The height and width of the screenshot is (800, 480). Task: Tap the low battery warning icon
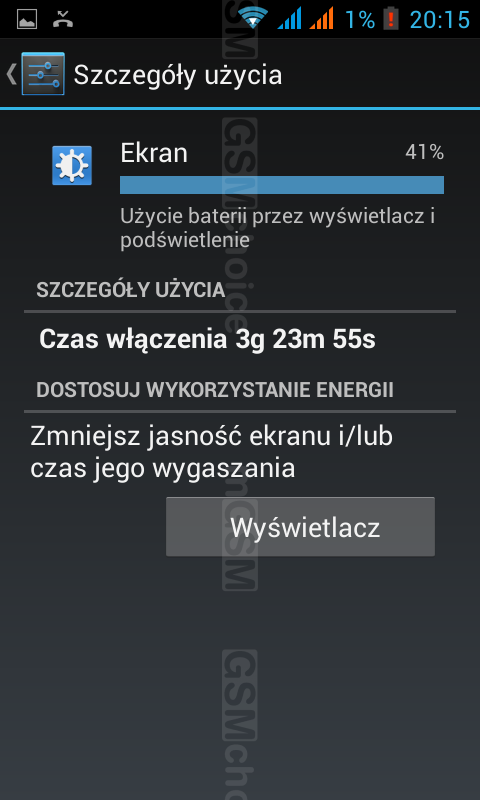(391, 19)
